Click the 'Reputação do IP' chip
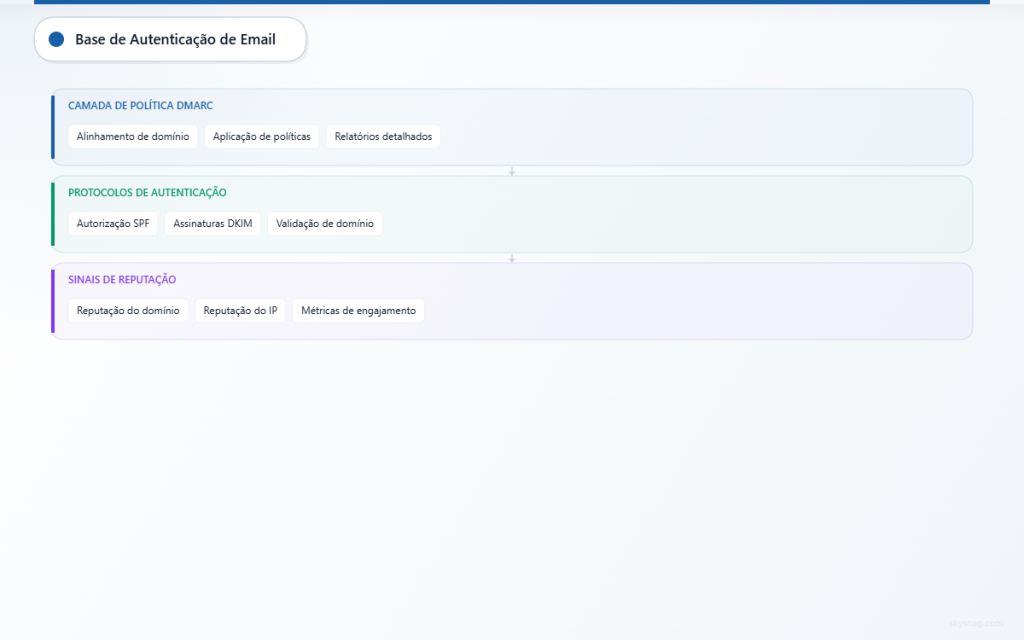 240,311
